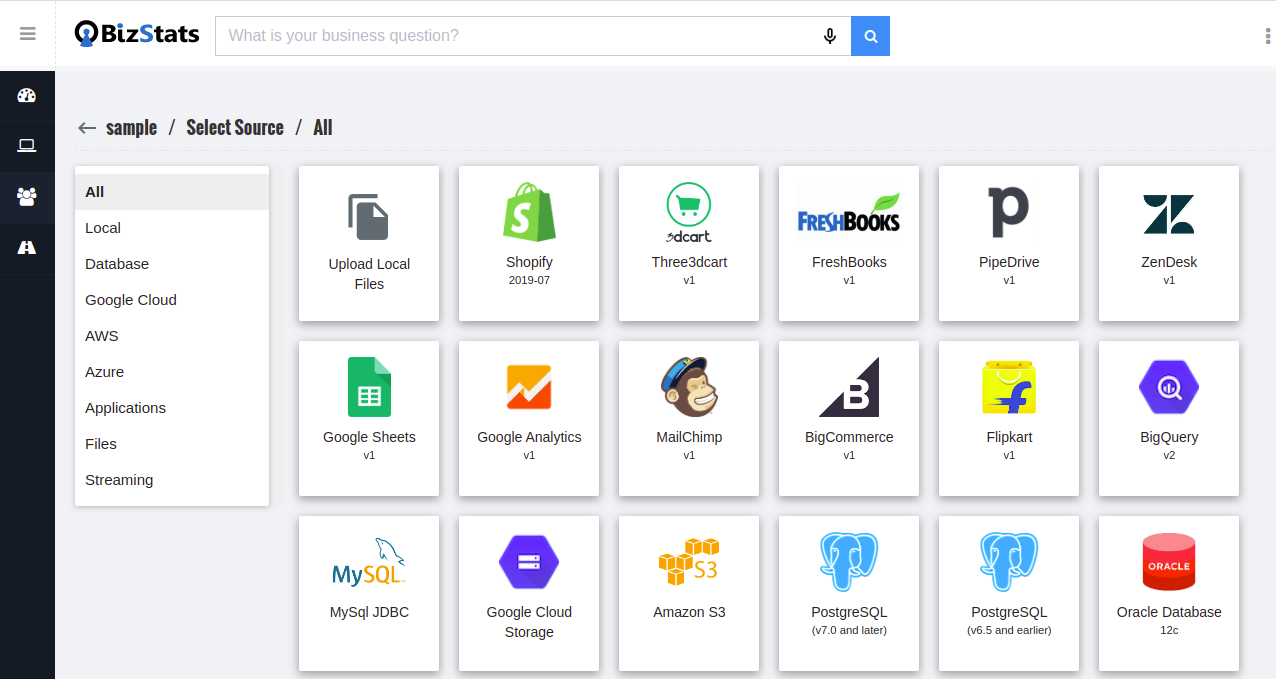The image size is (1276, 679).
Task: Click the "(v6.5 and earlier)" text
Action: pos(1009,630)
